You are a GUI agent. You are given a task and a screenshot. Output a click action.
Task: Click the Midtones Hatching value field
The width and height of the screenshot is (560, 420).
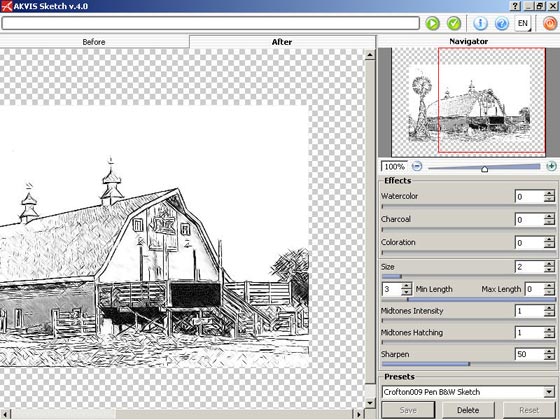529,333
